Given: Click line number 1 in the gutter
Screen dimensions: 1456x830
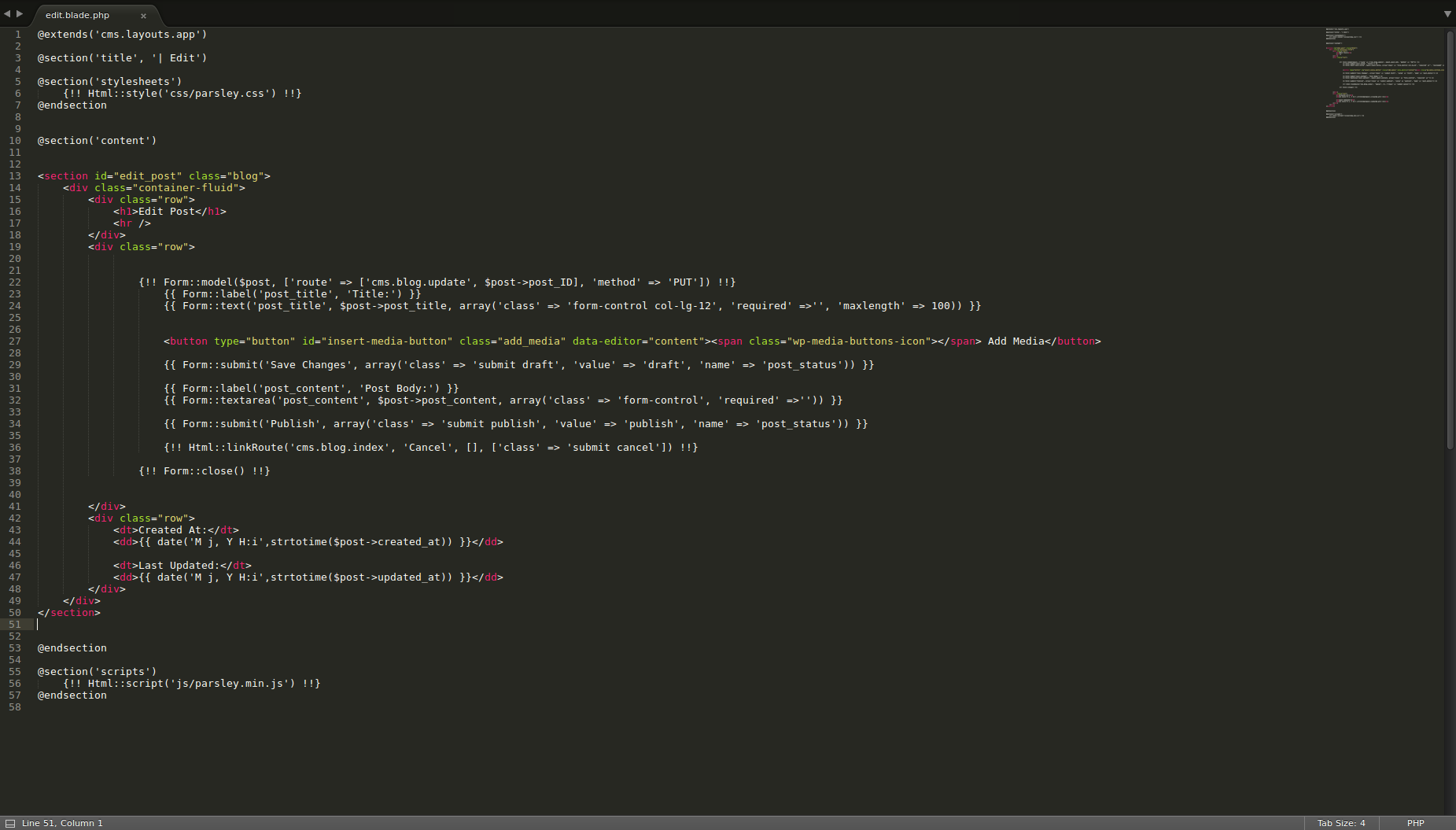Looking at the screenshot, I should coord(18,35).
